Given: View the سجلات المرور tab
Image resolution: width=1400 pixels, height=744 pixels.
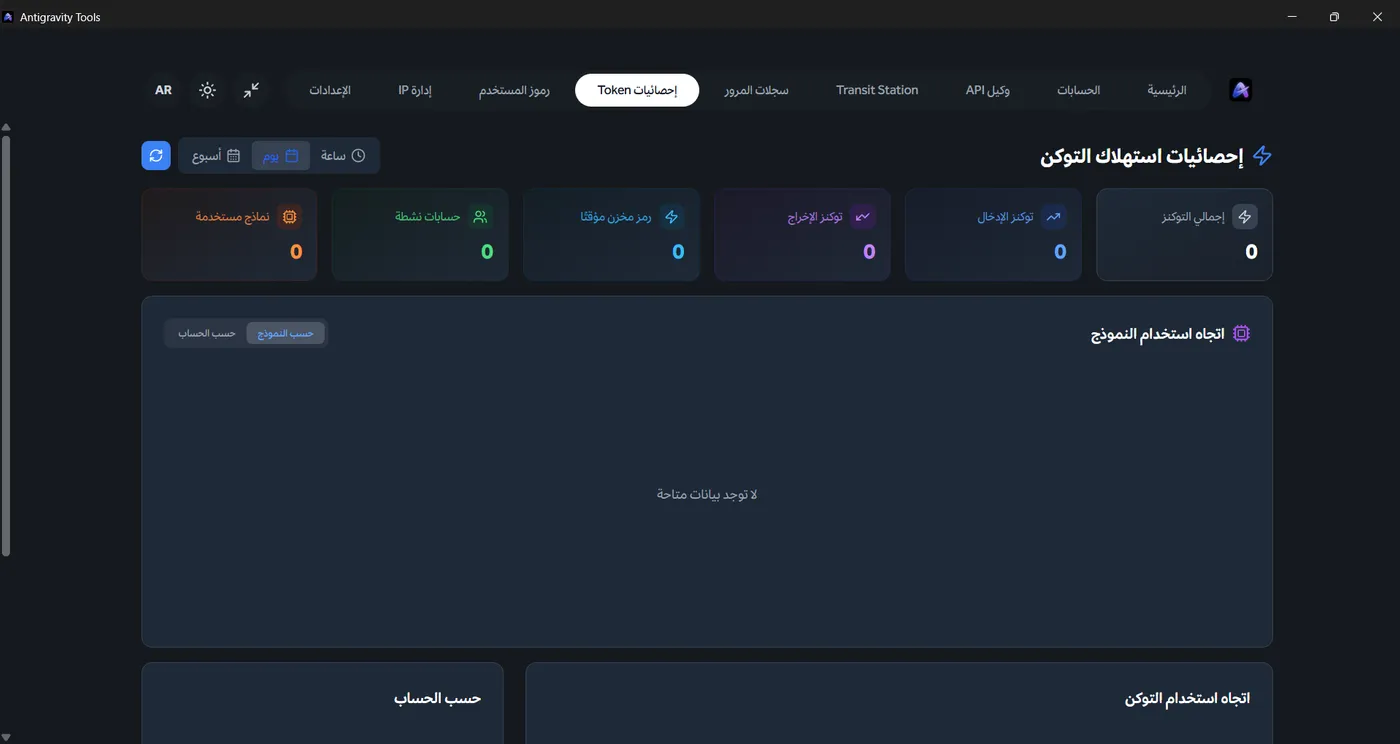Looking at the screenshot, I should point(756,90).
